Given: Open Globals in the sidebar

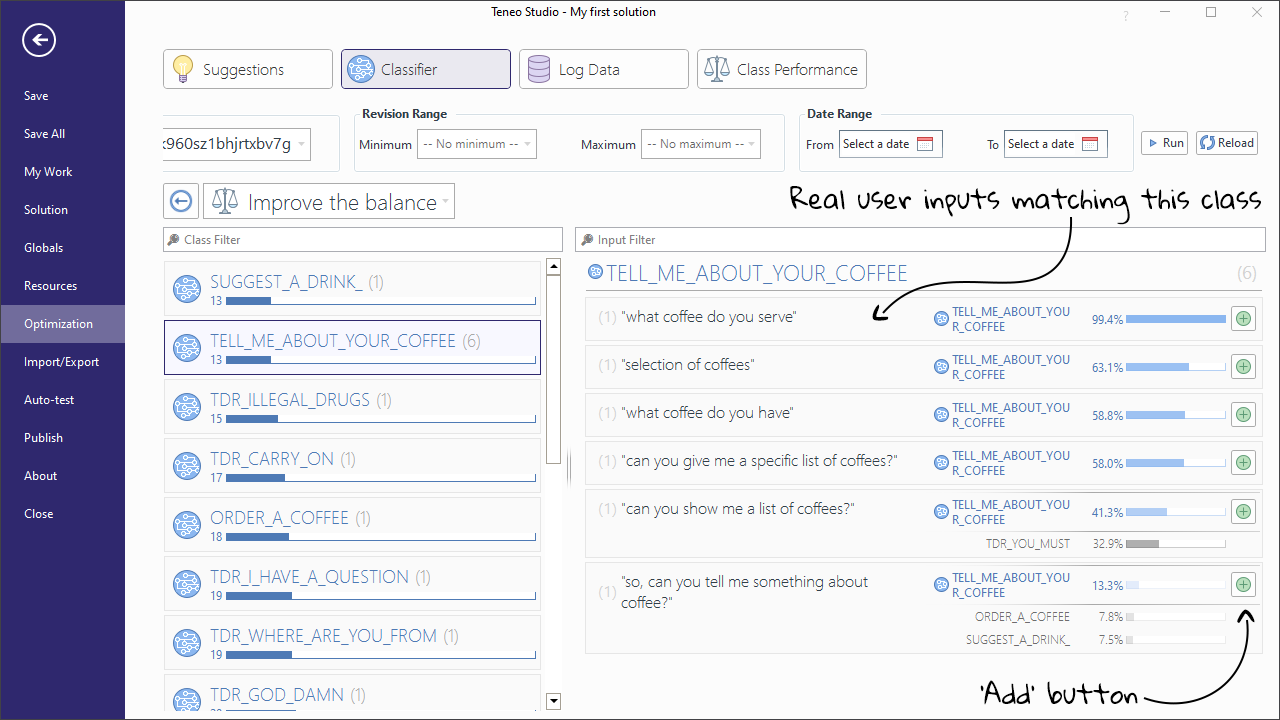Looking at the screenshot, I should point(62,248).
